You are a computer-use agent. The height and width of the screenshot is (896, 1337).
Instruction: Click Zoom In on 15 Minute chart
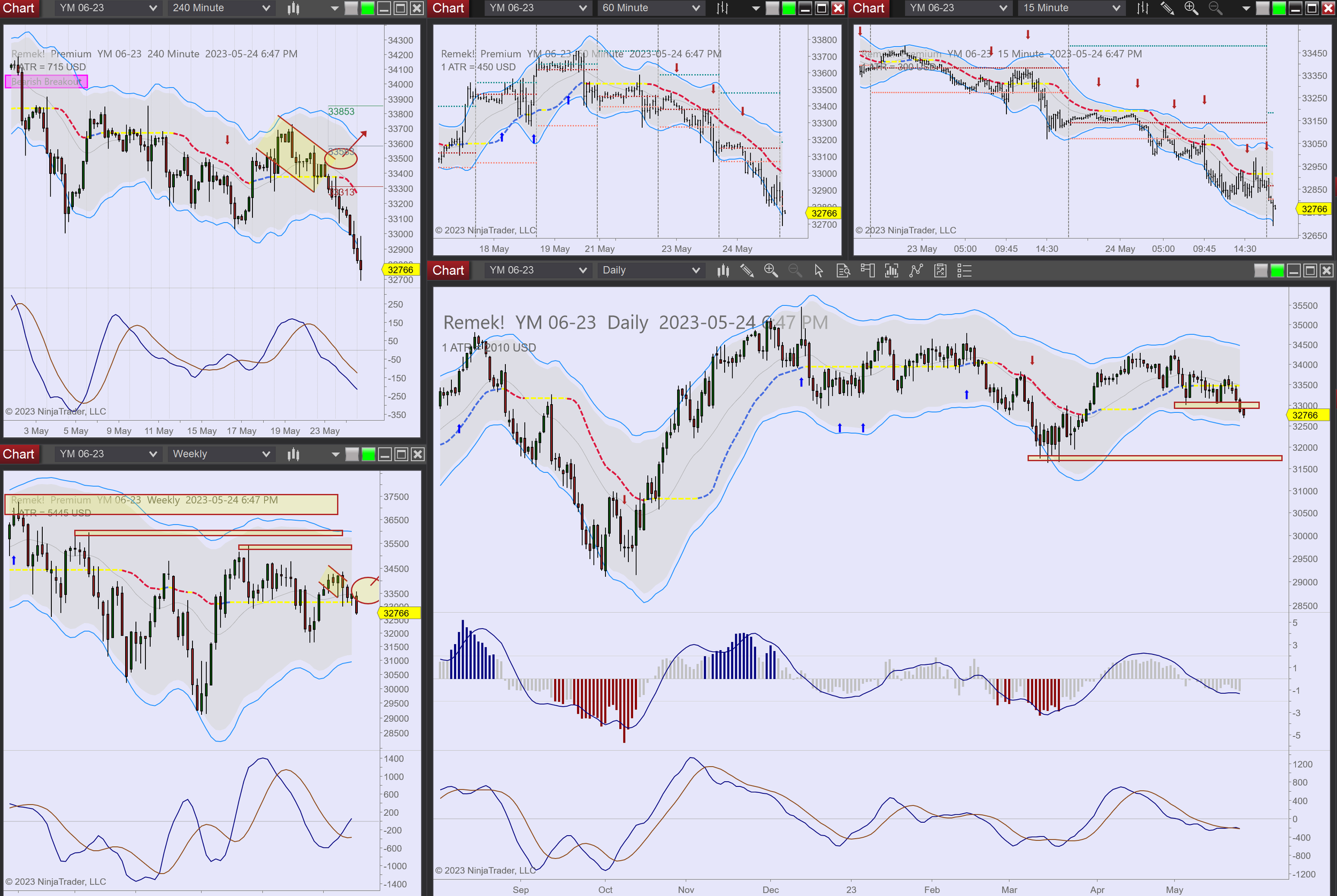tap(1191, 8)
